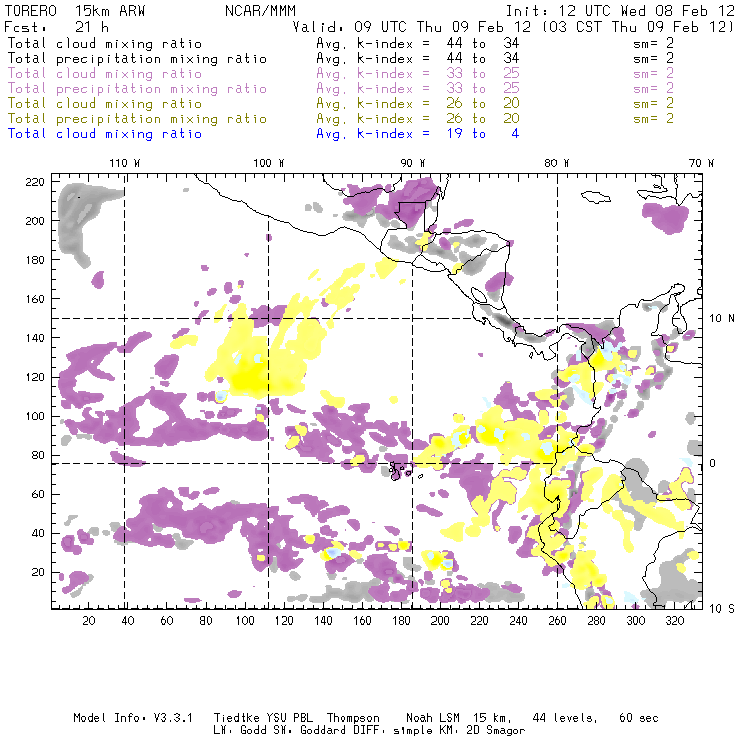Click the "(03 CST Thu 09 Feb 12)" local time text
Screen dimensions: 740x740
637,26
